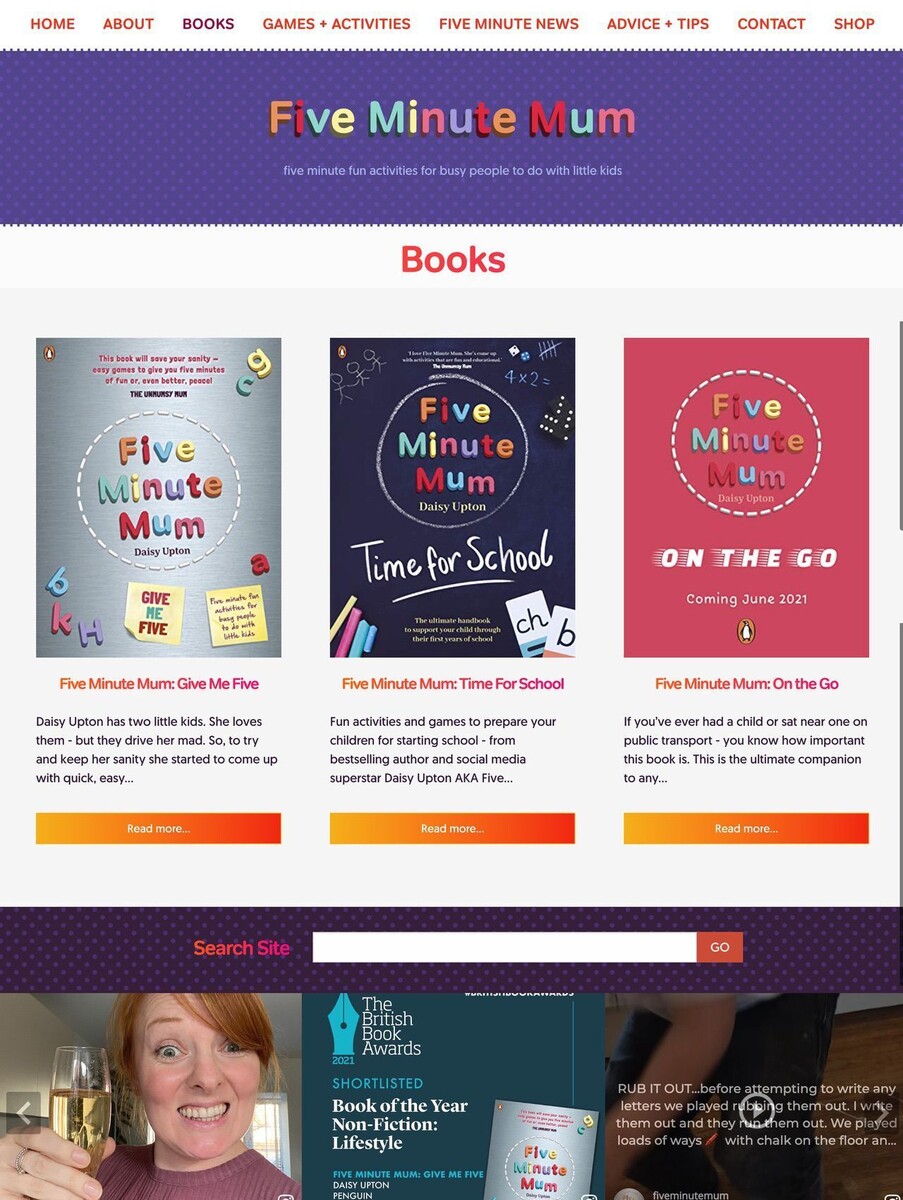Screen dimensions: 903x1200
Task: Open the British Book Awards shortlisted post
Action: [453, 1096]
